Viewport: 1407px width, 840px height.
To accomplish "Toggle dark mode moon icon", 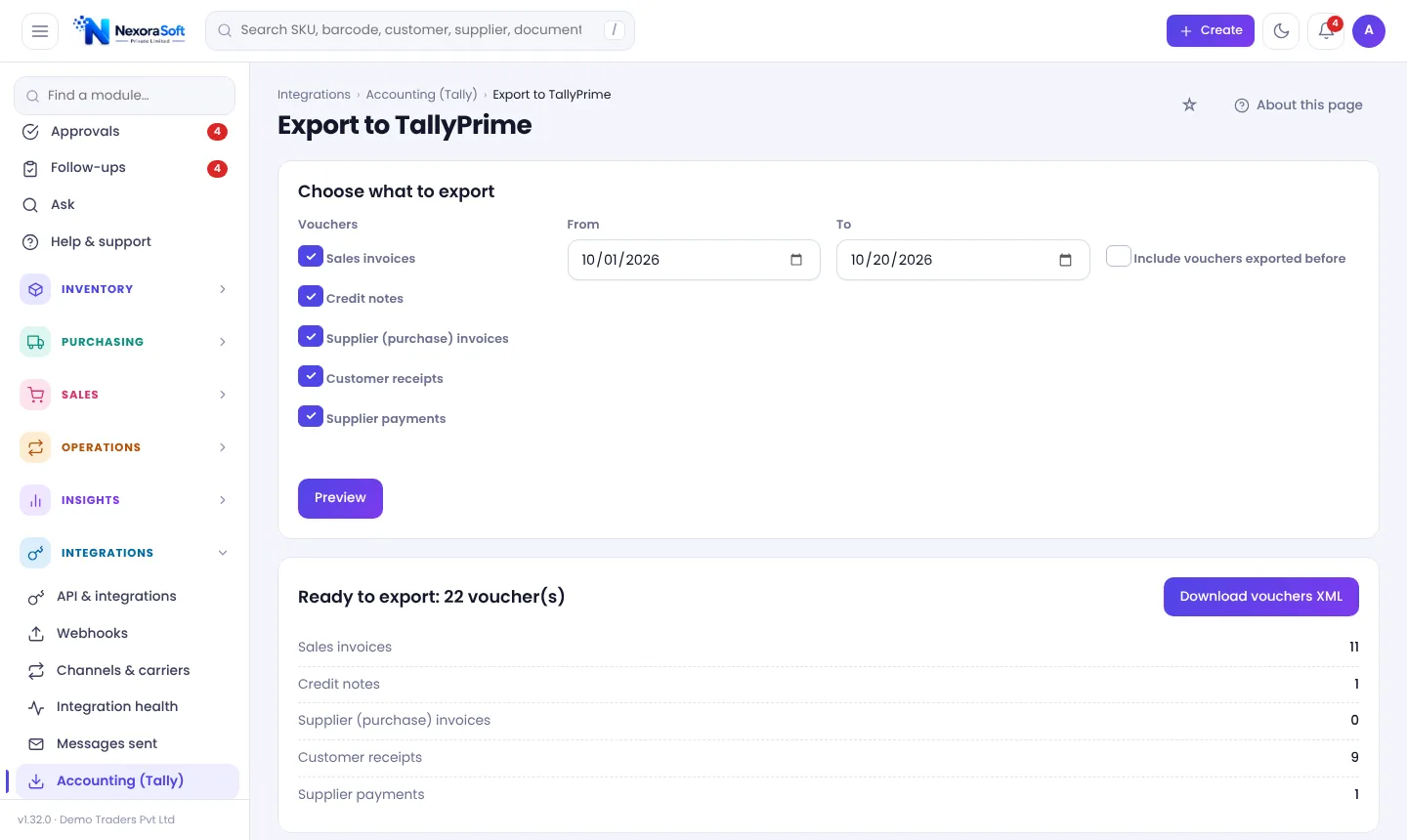I will [1281, 31].
